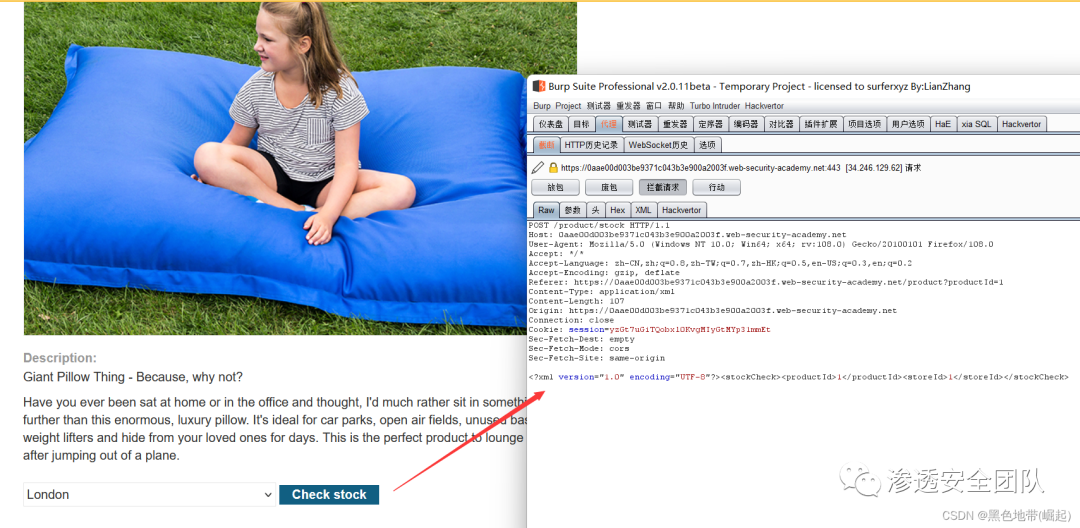This screenshot has height=528, width=1080.
Task: Click the Description heading on product page
Action: (60, 358)
